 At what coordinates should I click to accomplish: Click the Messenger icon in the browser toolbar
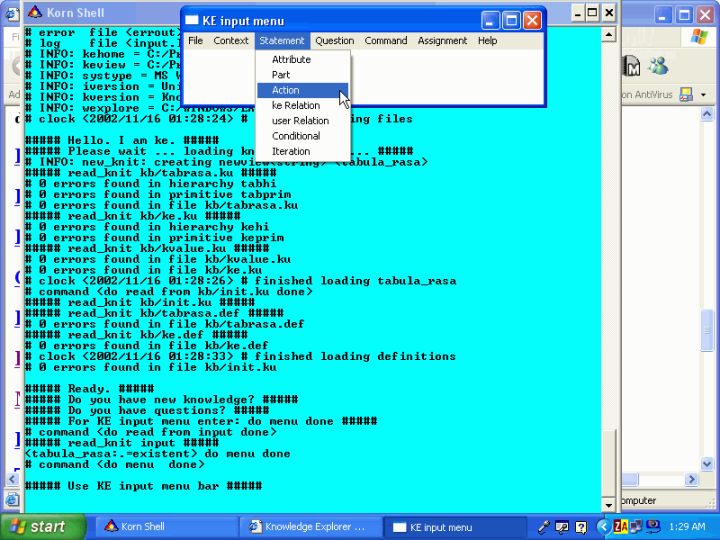point(658,66)
